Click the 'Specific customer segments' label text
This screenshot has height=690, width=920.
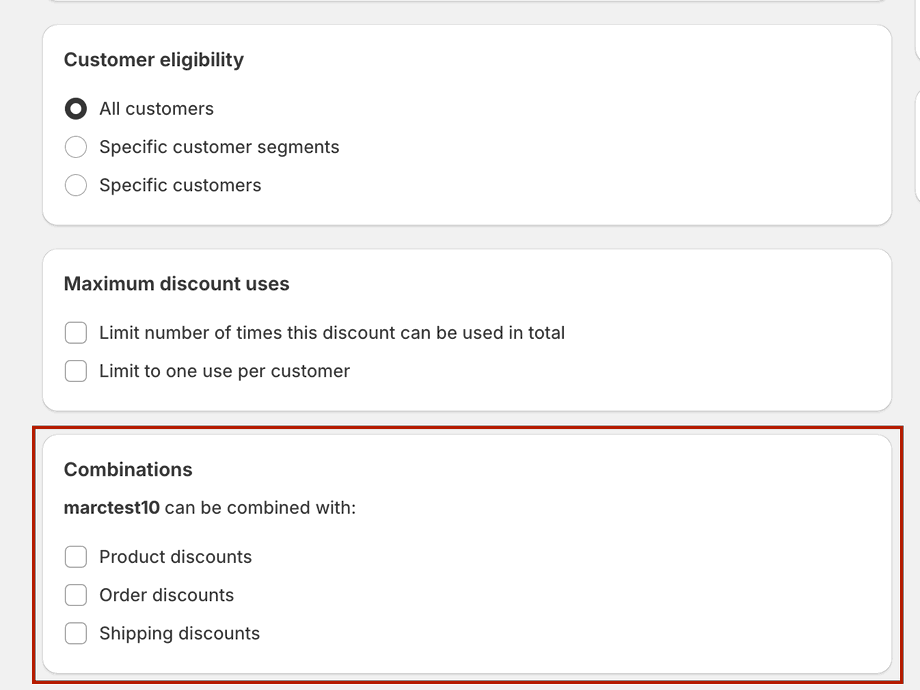click(219, 147)
